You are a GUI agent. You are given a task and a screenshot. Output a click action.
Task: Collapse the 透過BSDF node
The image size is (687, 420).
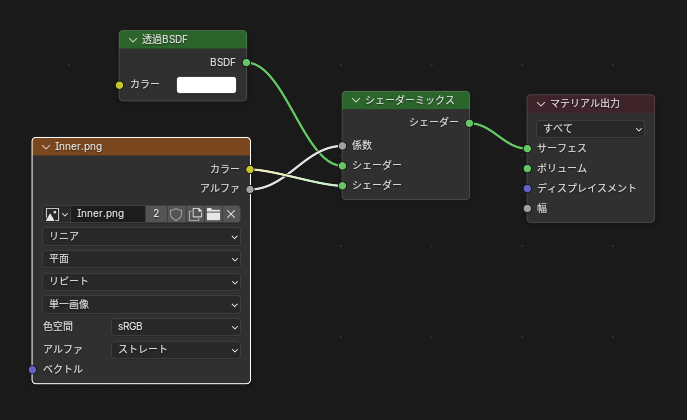point(133,40)
